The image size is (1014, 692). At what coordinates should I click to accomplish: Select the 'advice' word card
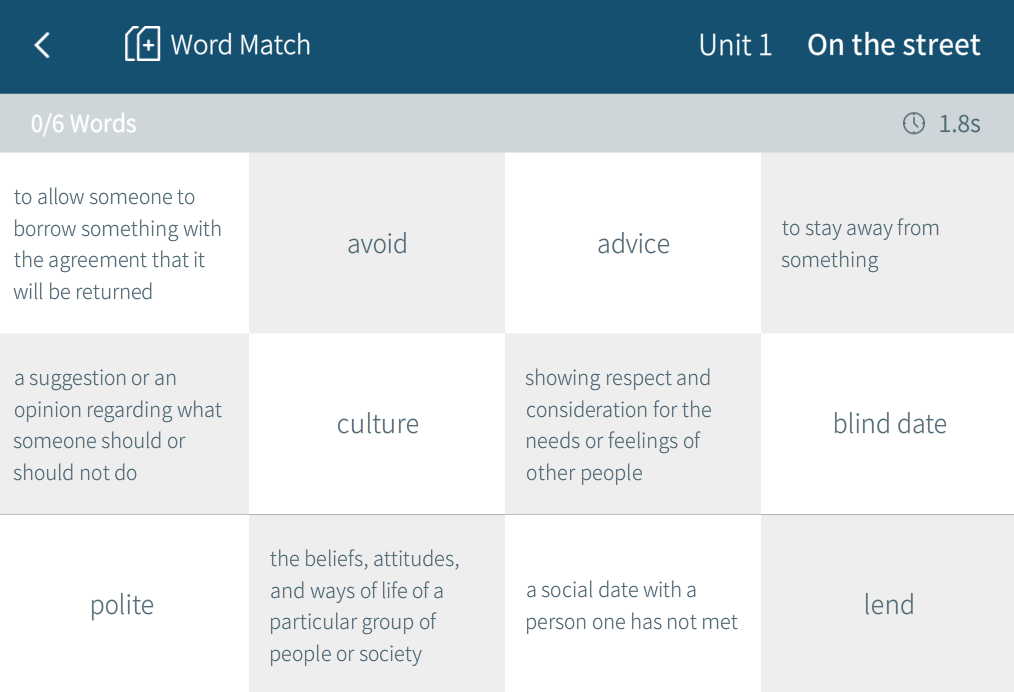(x=633, y=244)
